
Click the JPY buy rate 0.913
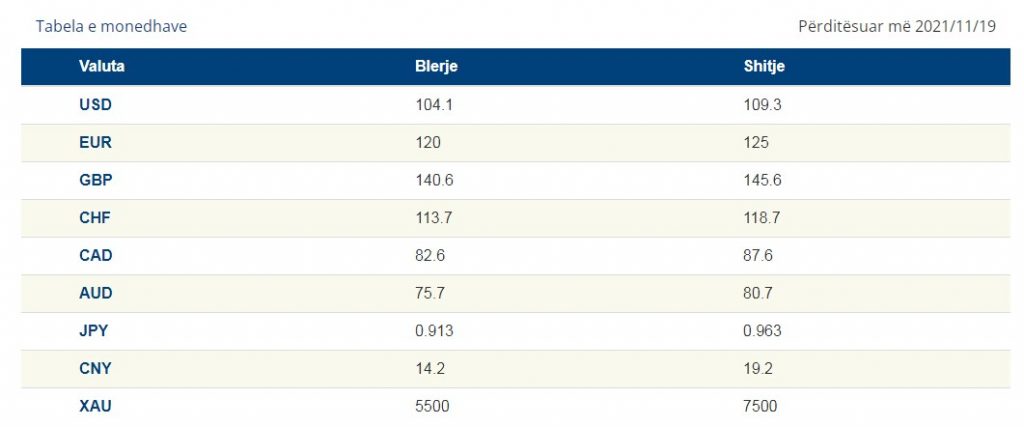coord(434,330)
